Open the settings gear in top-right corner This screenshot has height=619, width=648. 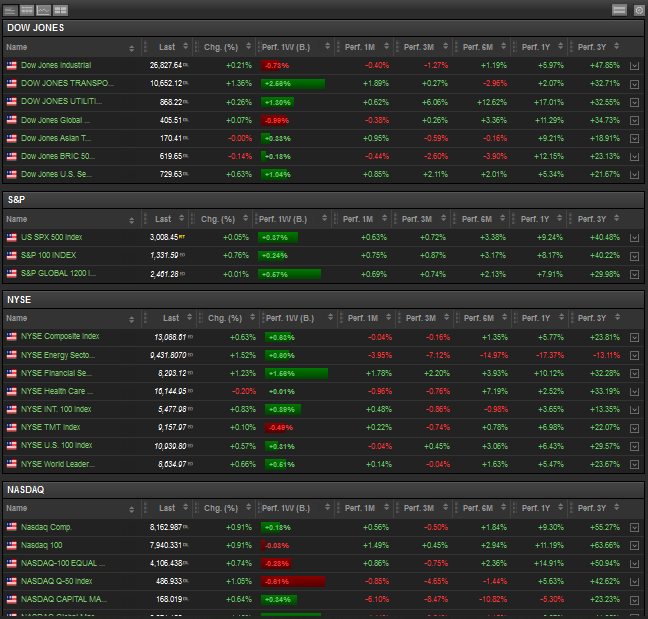(639, 9)
